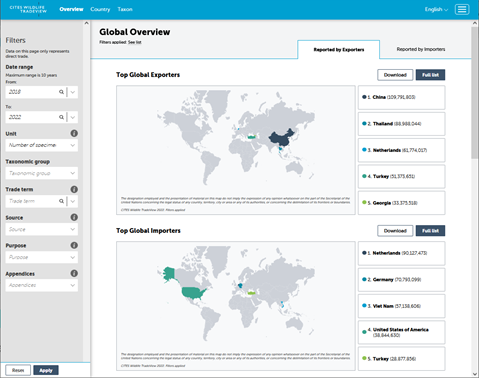Open the Top Global Importers full list

430,231
